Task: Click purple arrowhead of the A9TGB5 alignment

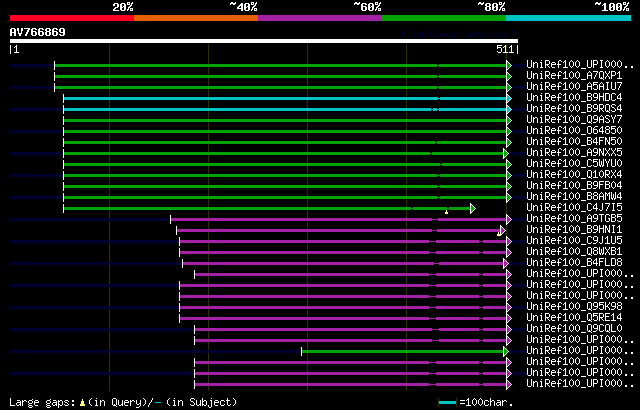Action: coord(509,219)
